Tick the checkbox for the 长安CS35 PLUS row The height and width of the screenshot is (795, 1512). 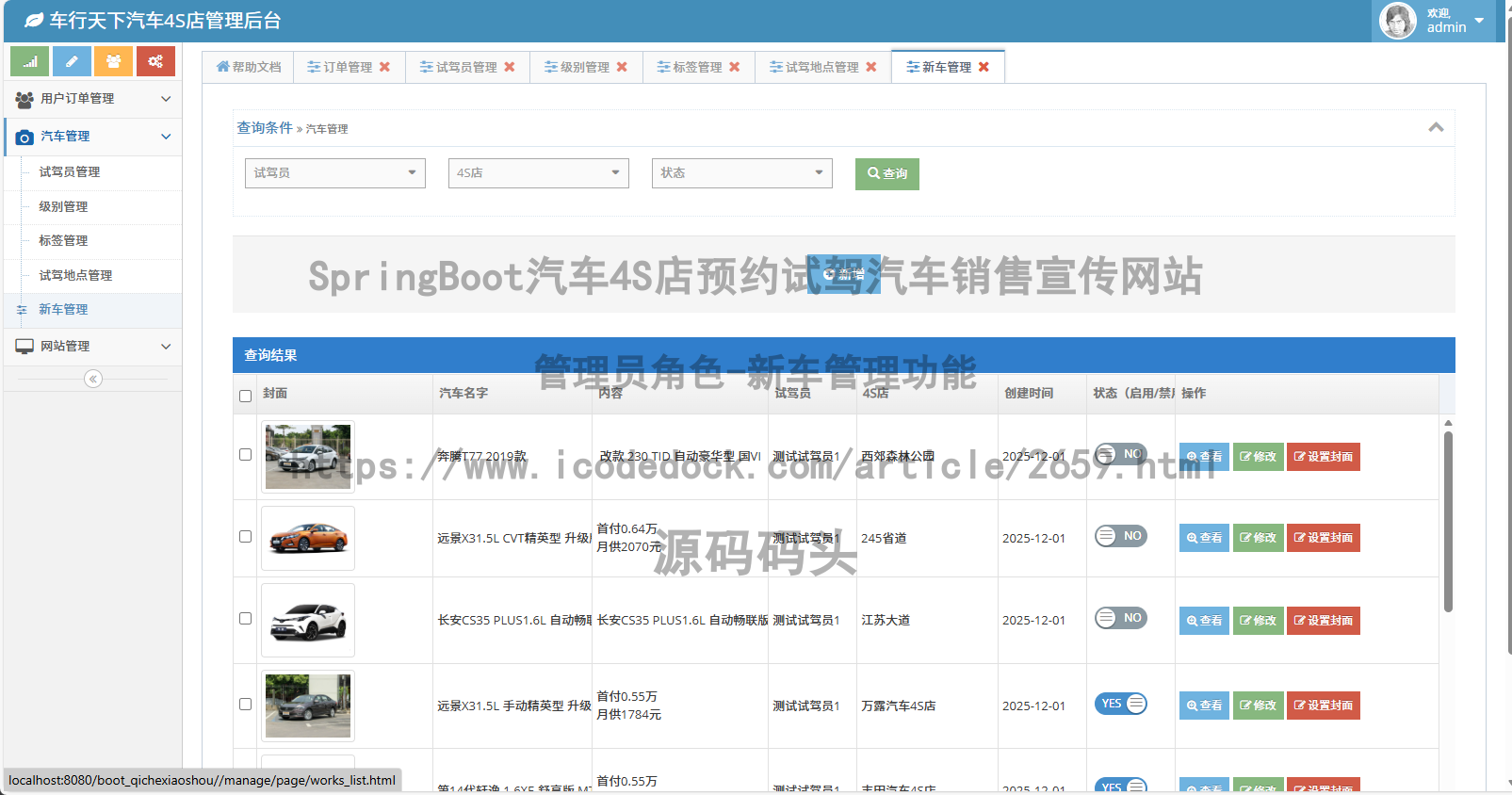pyautogui.click(x=246, y=619)
